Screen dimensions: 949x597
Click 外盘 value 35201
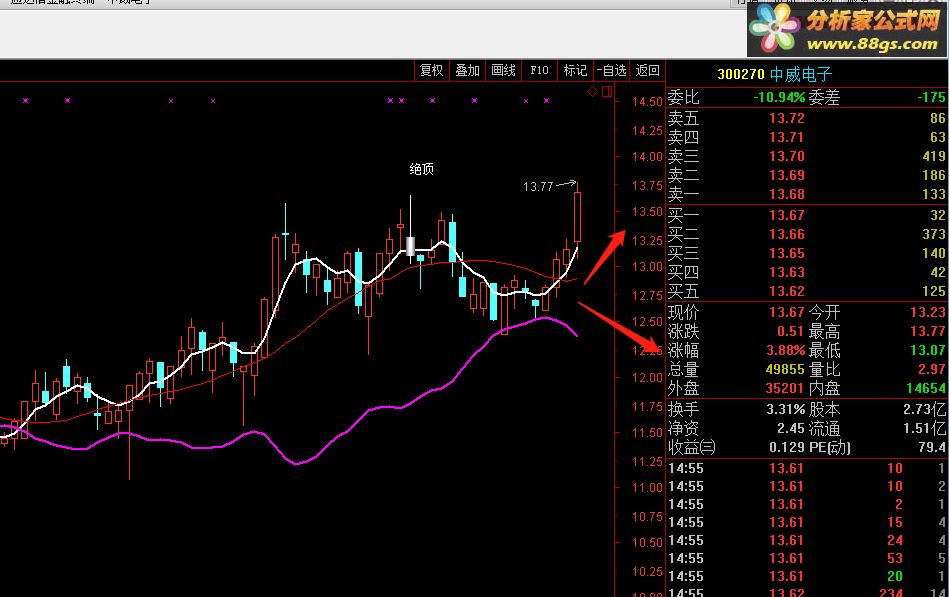pyautogui.click(x=785, y=389)
